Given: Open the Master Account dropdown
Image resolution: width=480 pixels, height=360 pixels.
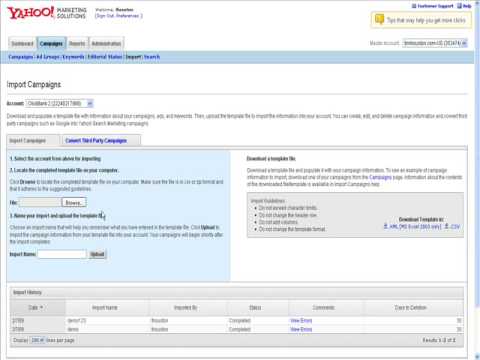Looking at the screenshot, I should tap(435, 43).
